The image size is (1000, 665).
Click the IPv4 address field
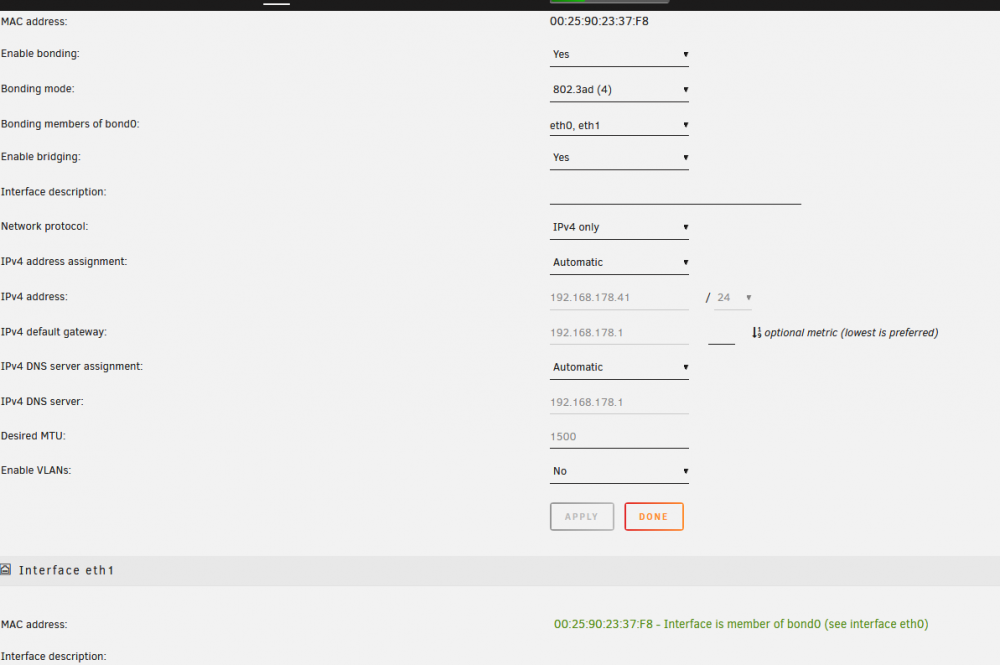tap(619, 298)
